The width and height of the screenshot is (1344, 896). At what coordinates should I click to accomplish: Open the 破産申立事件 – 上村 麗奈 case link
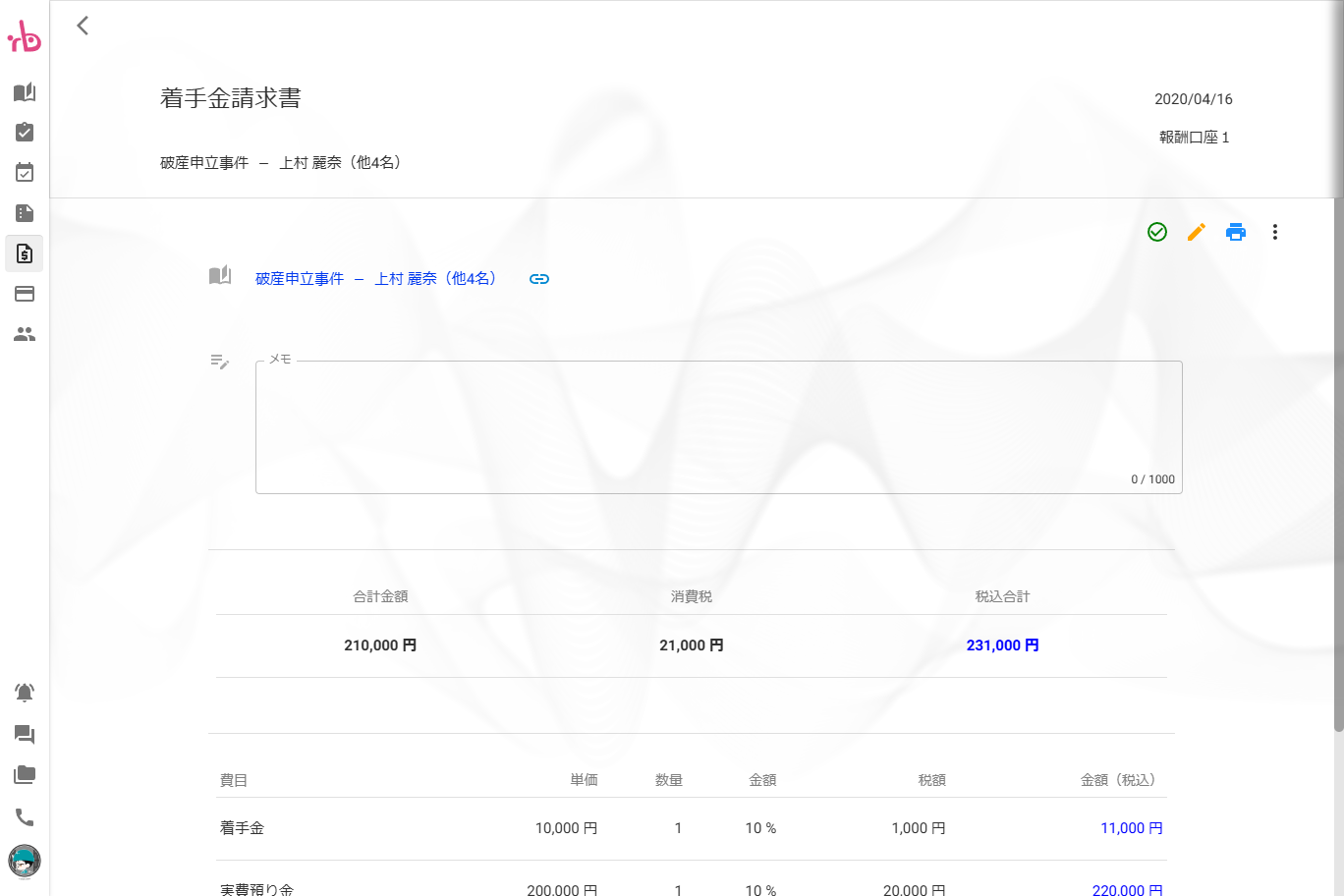click(x=375, y=279)
